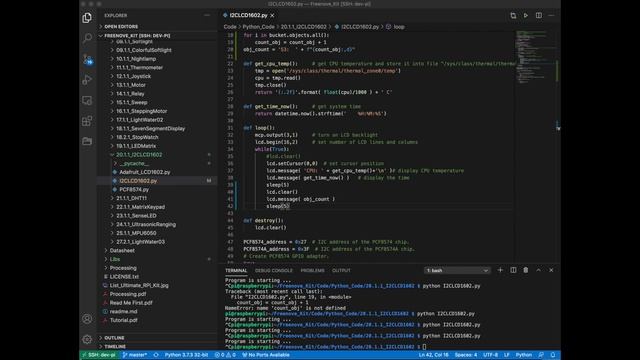Open the Accounts menu icon
This screenshot has height=360, width=640.
point(87,319)
